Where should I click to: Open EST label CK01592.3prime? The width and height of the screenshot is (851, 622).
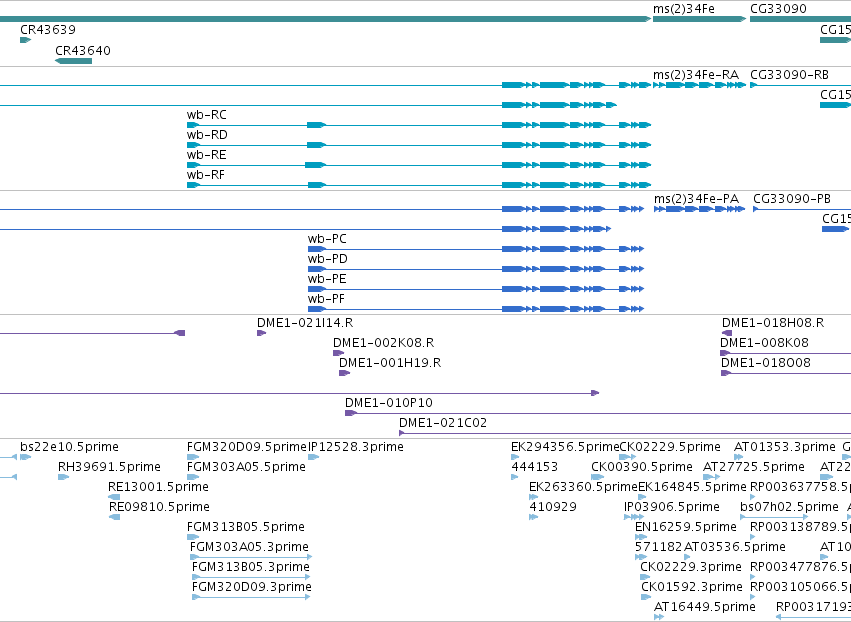tap(692, 587)
